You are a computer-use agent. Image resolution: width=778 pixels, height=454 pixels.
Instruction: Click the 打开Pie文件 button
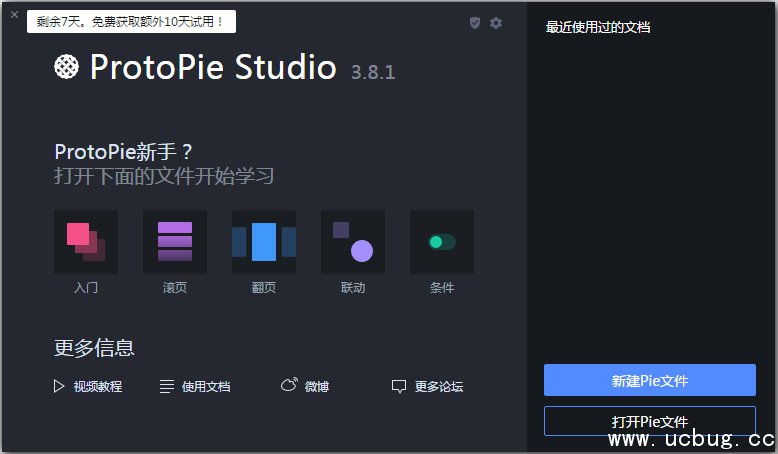(x=649, y=421)
